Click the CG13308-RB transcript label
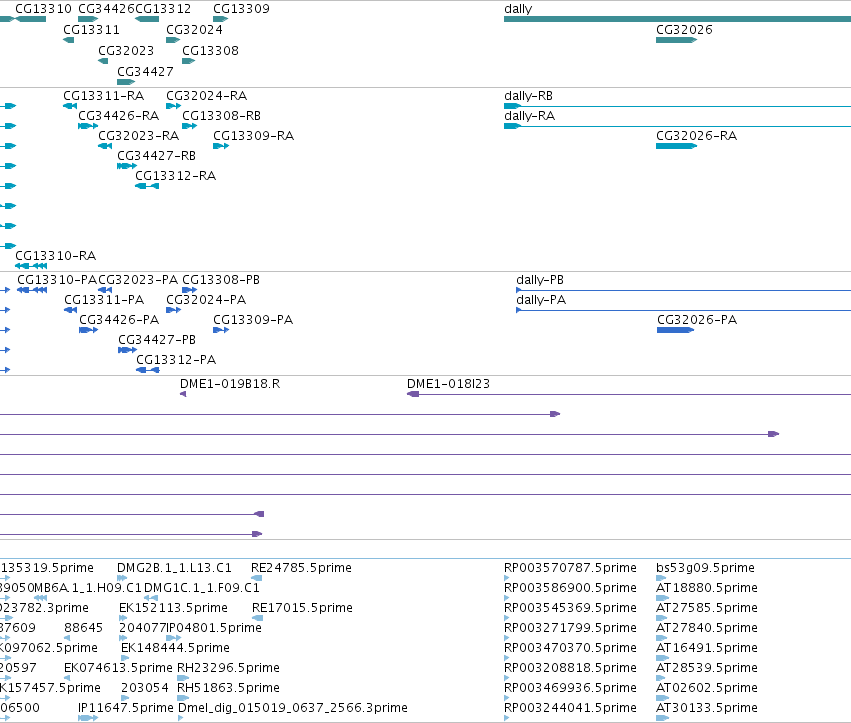The height and width of the screenshot is (723, 851). (x=221, y=116)
